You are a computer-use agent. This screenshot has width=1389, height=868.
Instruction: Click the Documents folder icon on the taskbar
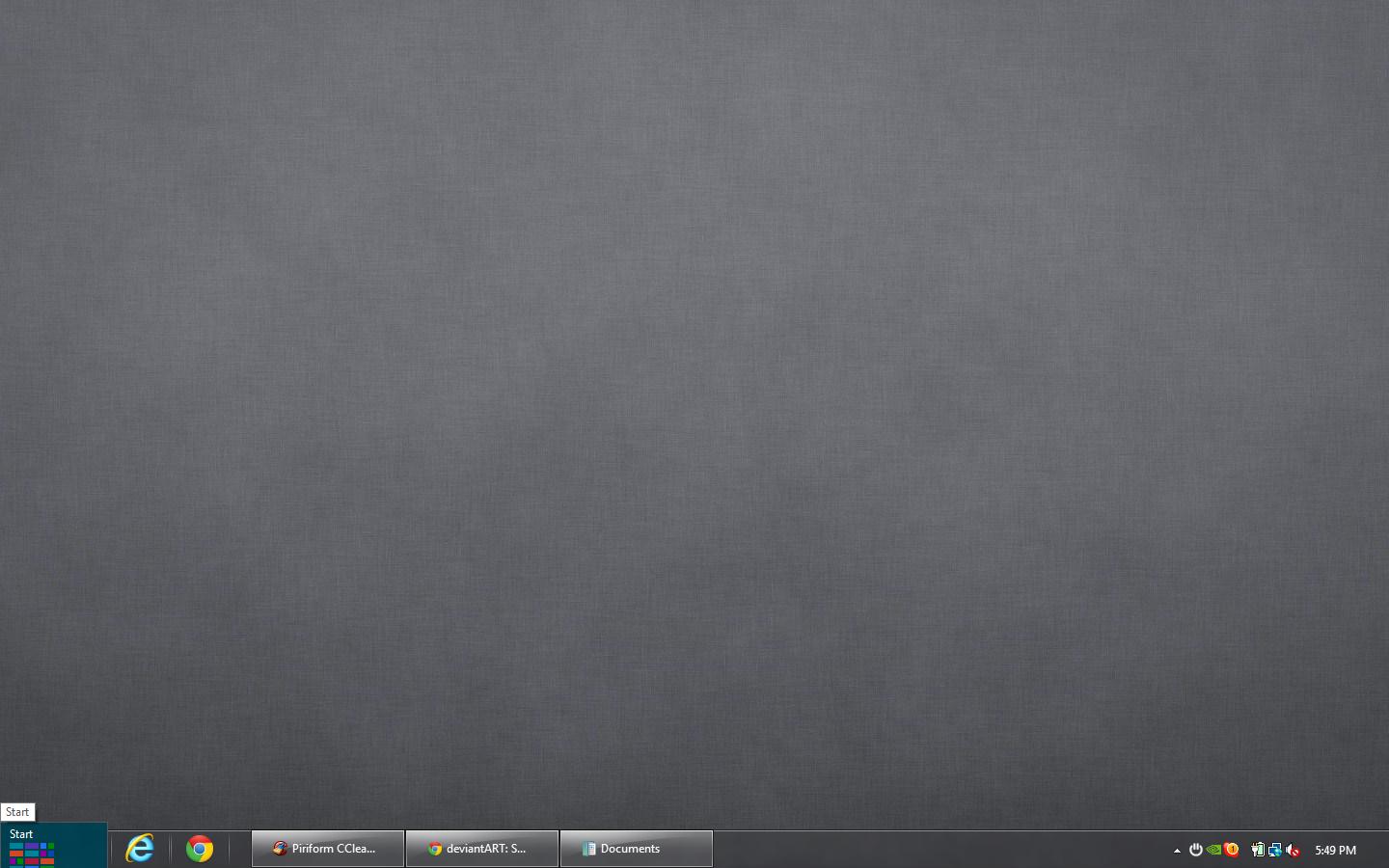coord(588,849)
